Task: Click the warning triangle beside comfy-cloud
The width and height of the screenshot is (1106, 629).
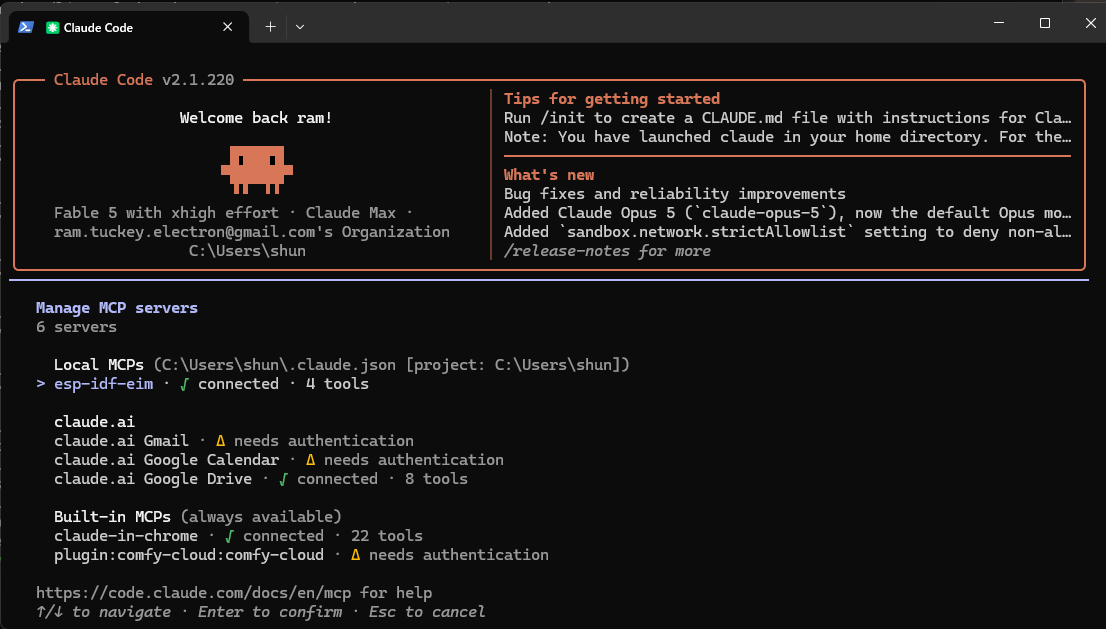Action: click(x=356, y=555)
